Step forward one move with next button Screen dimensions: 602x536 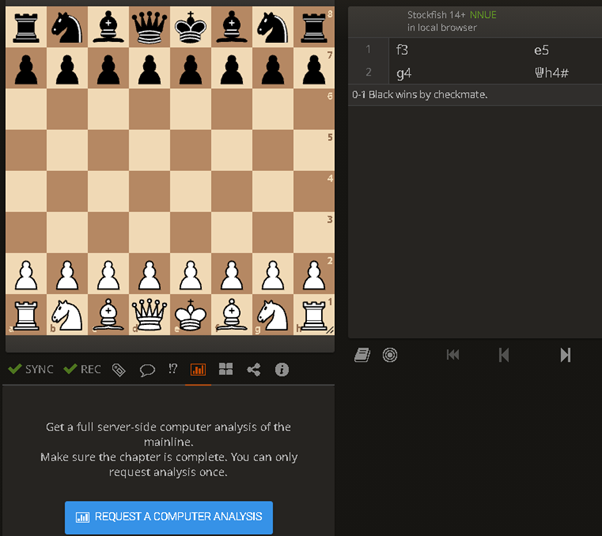(565, 355)
